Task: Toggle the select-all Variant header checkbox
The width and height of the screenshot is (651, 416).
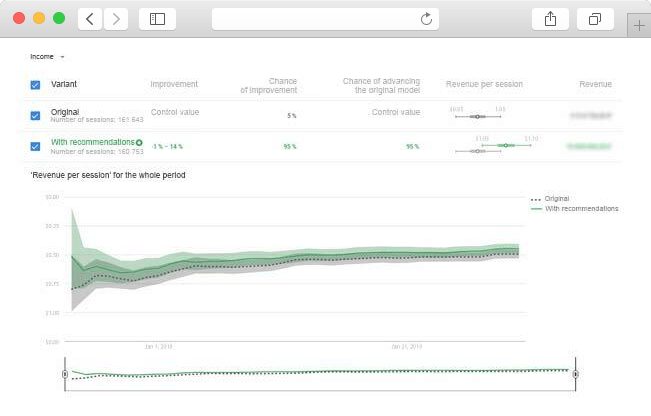Action: point(36,85)
